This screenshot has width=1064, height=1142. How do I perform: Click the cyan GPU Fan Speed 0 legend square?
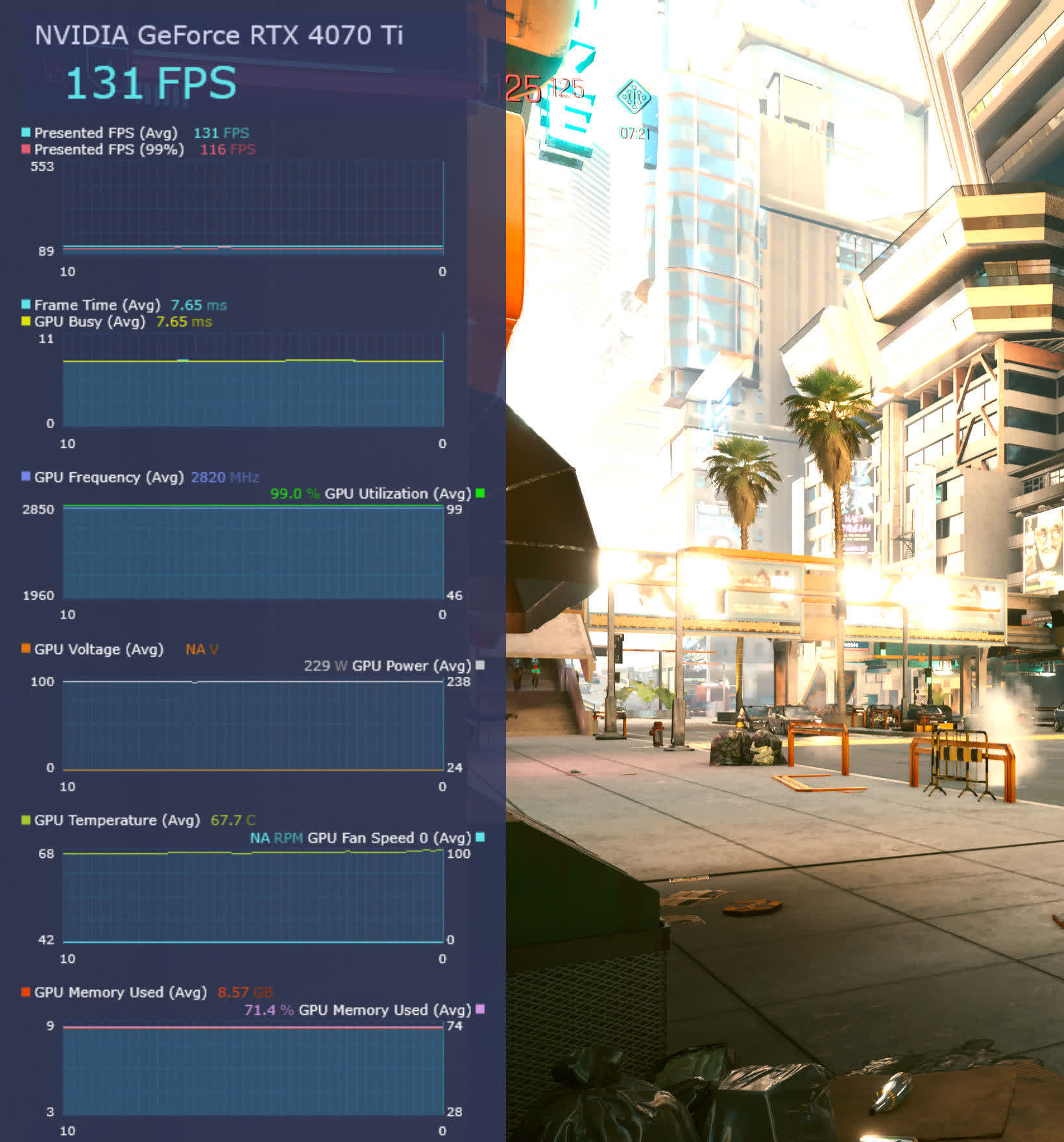click(480, 837)
